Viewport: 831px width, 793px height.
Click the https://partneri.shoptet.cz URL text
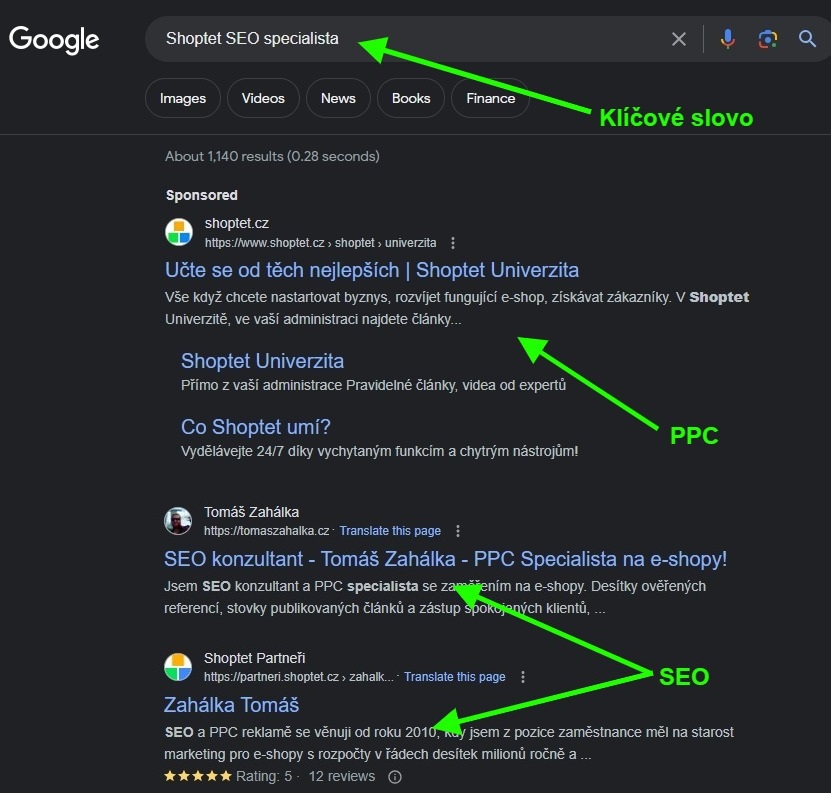(x=298, y=677)
